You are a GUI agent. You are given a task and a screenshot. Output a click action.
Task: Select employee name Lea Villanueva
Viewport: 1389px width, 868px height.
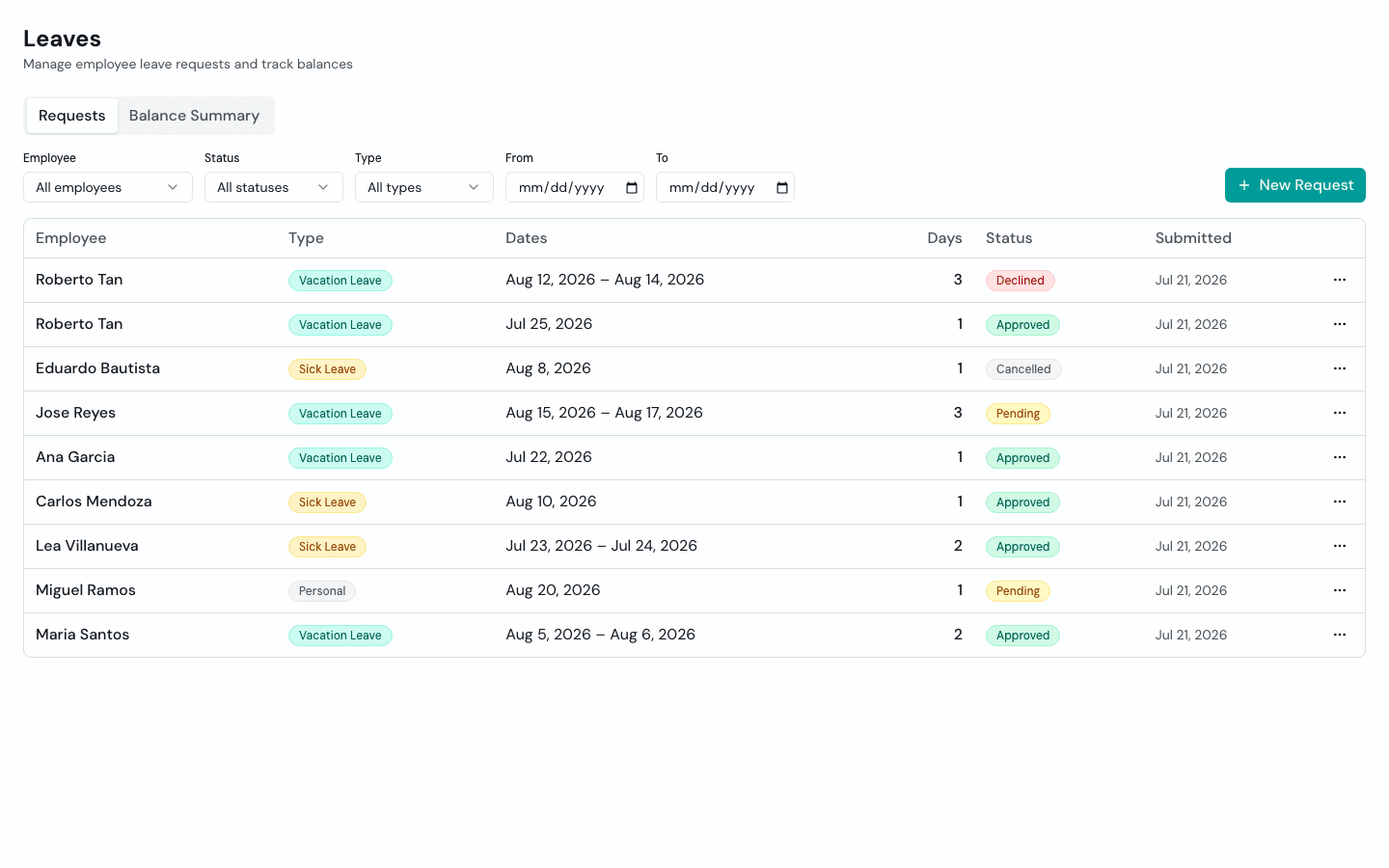87,546
